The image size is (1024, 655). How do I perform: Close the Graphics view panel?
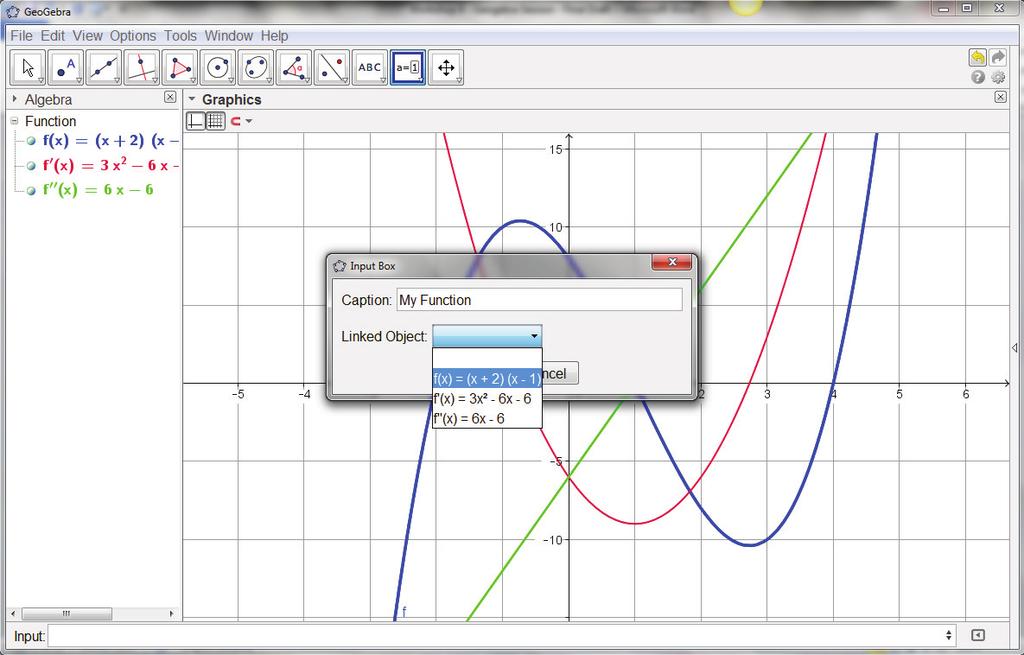tap(1000, 97)
